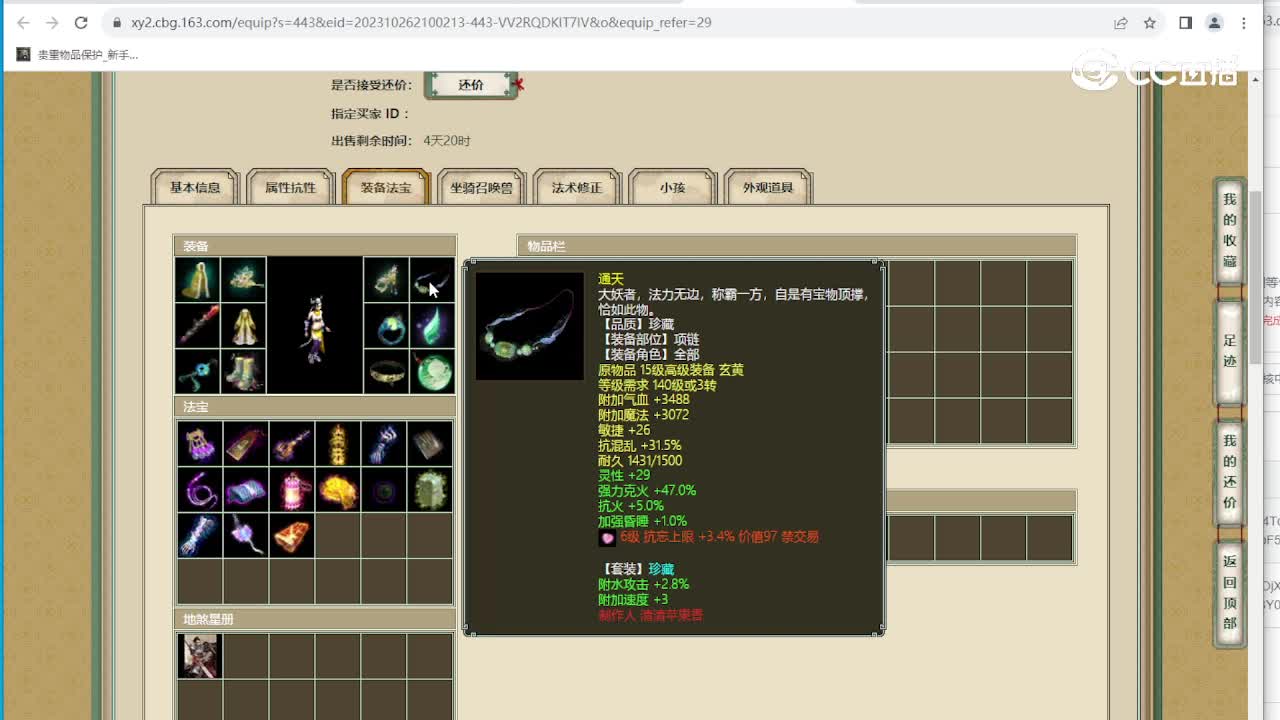1280x720 pixels.
Task: Click the pink gem icon beside 6级 抗忘上限
Action: click(x=607, y=538)
